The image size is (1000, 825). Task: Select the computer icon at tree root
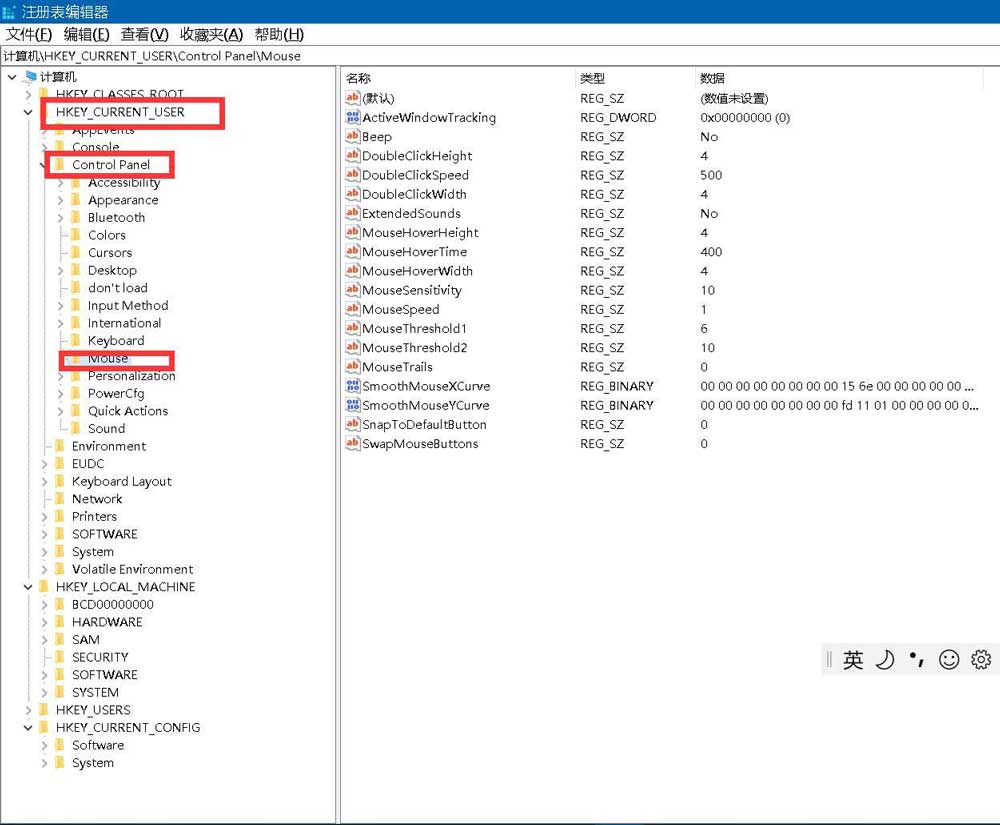30,77
